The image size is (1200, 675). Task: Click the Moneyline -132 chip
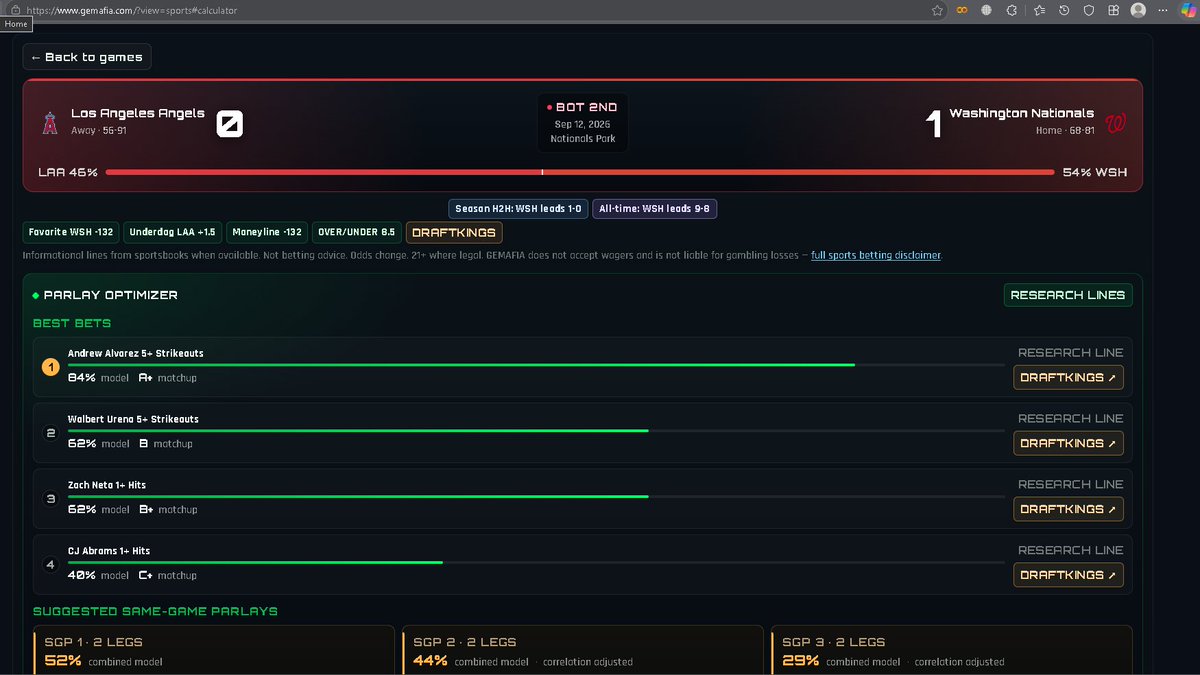(x=267, y=232)
